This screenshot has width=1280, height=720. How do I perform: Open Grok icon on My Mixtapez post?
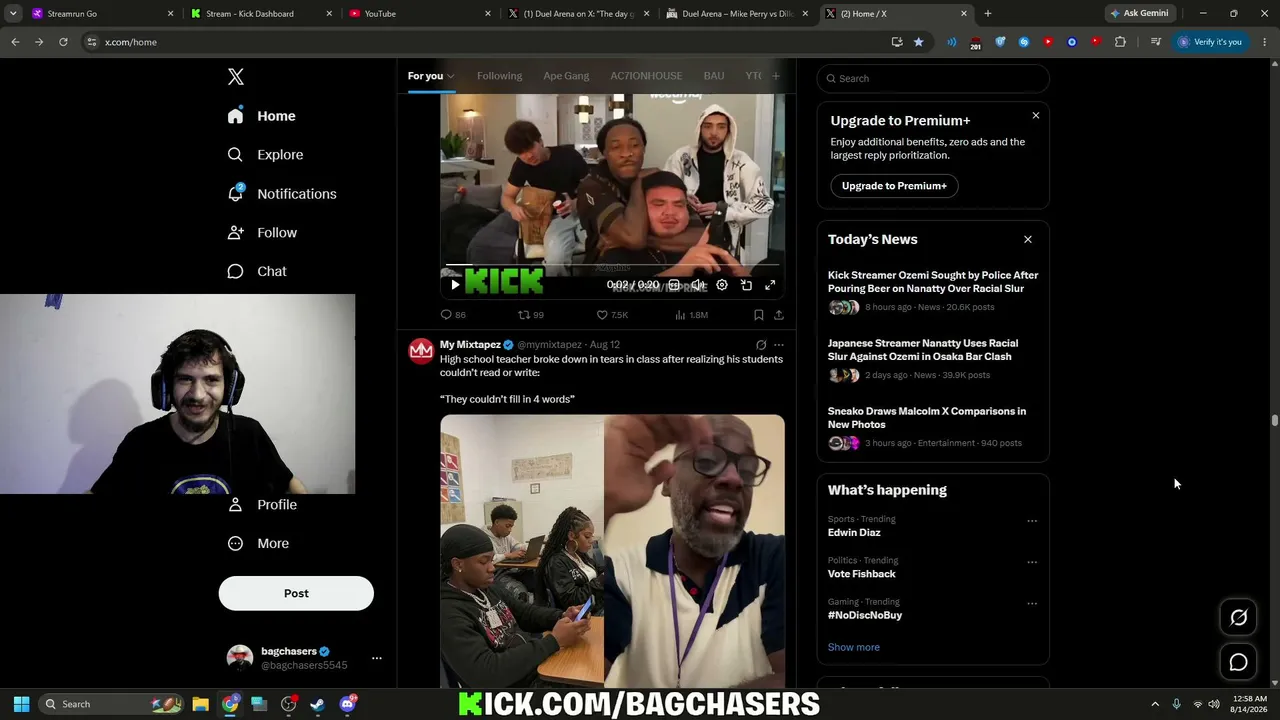click(761, 345)
